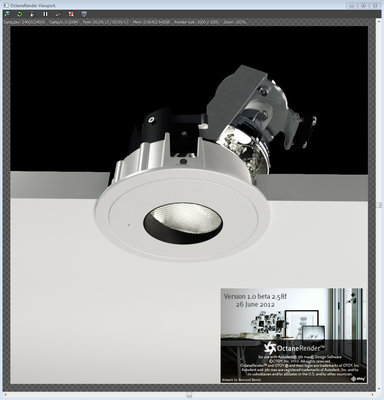Click the right edge panel expander handle
Viewport: 384px width, 400px height.
point(379,205)
